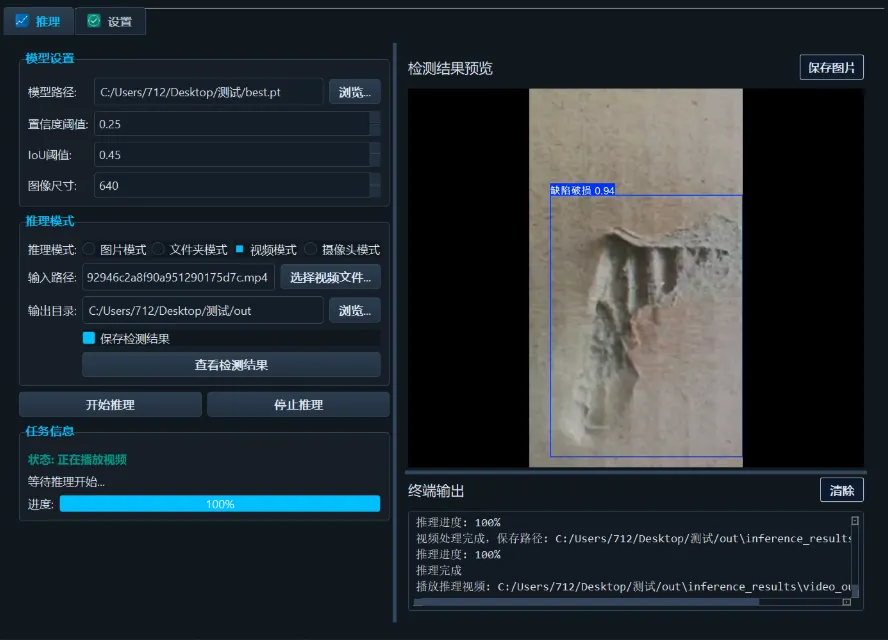Select the mp4 filename in the input path field

180,277
